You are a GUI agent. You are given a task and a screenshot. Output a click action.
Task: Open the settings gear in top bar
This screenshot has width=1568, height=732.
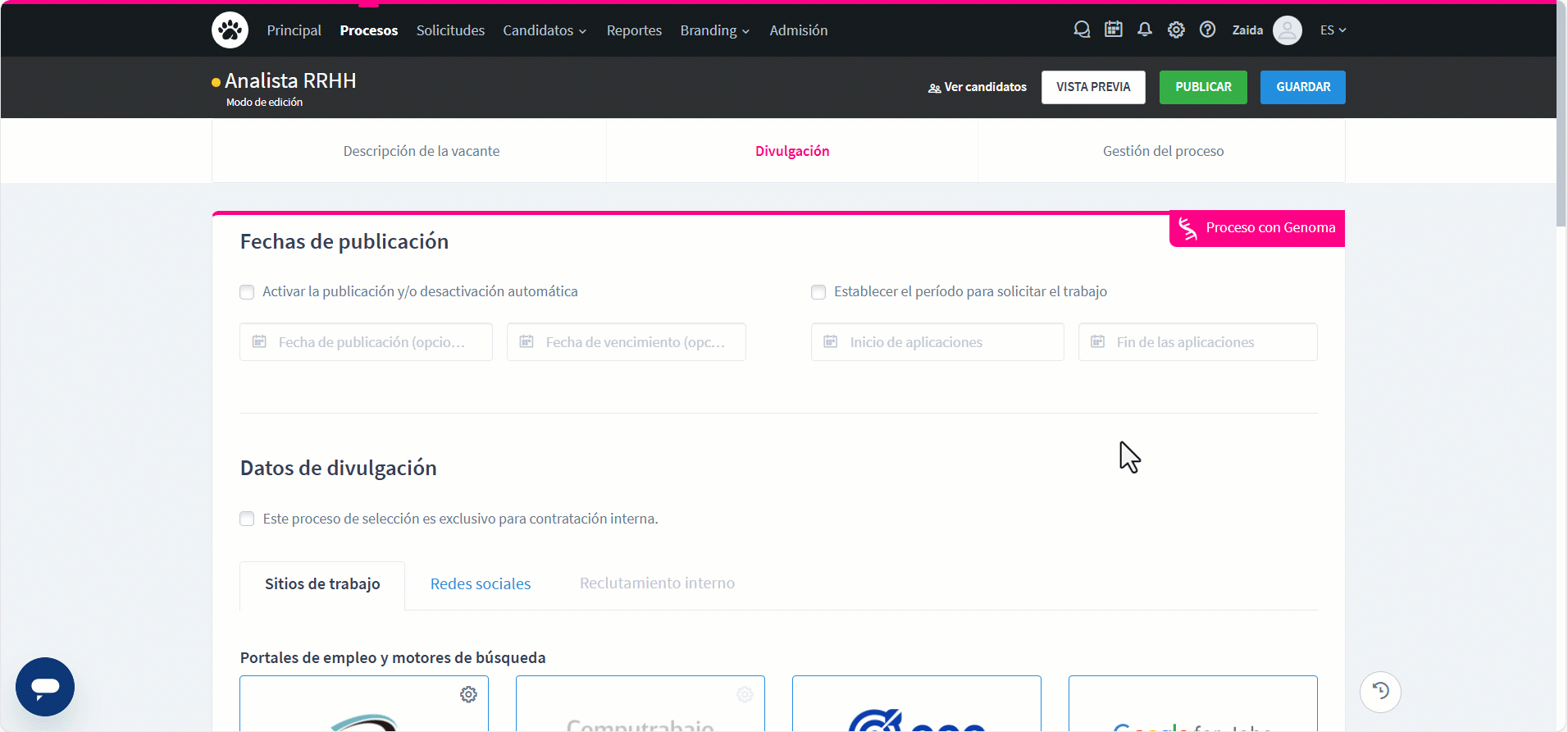[x=1176, y=30]
